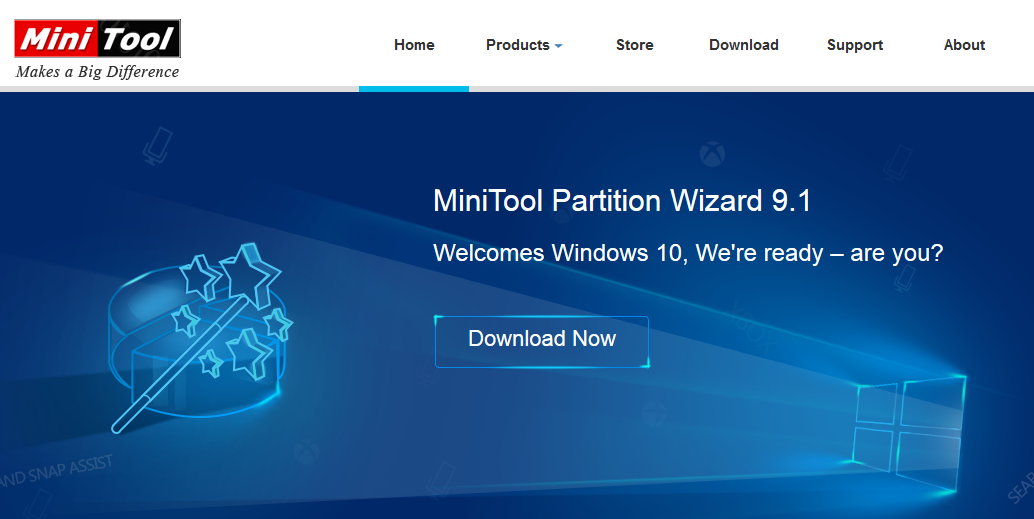Open the Store page

tap(634, 45)
